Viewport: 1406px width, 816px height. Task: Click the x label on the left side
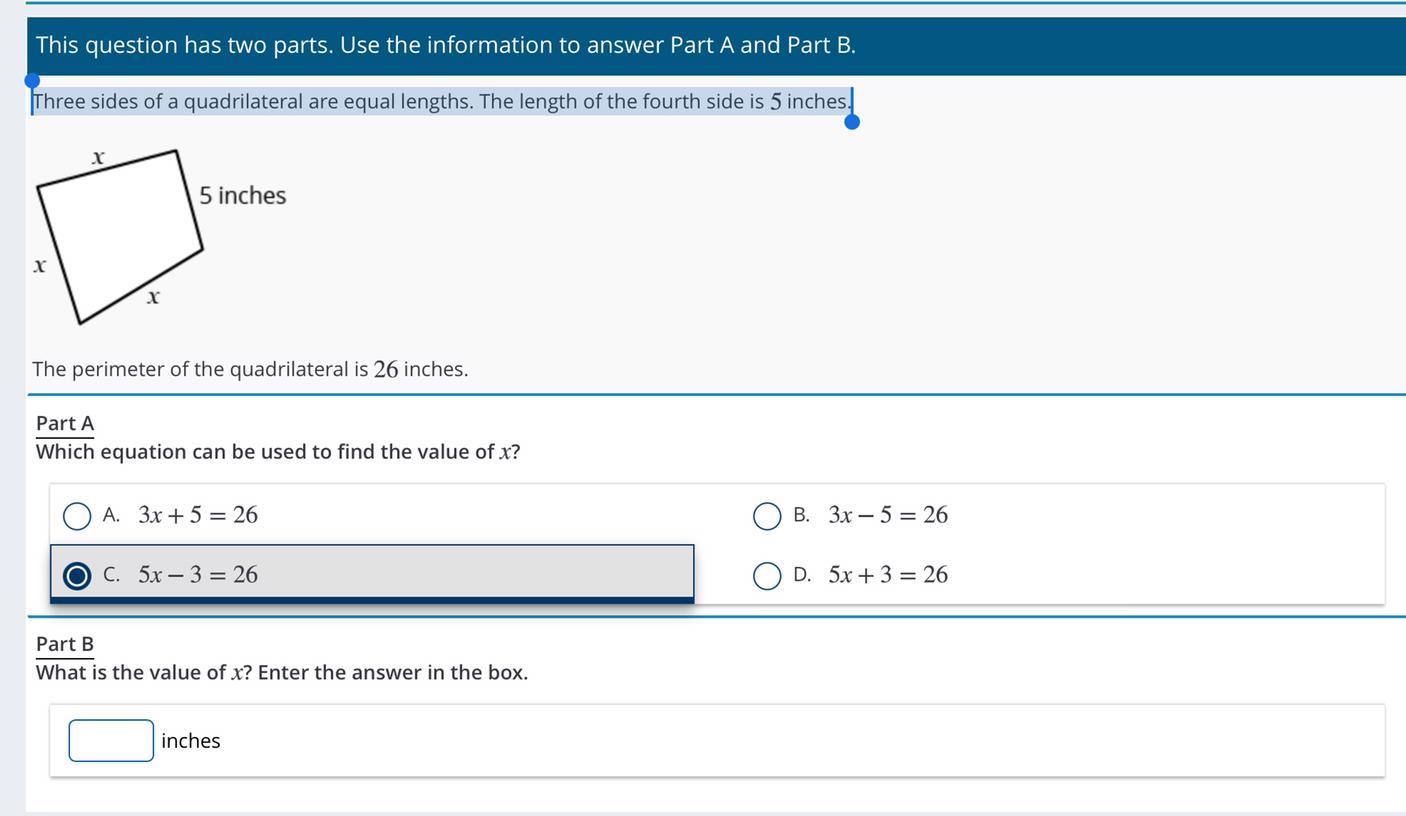coord(39,265)
